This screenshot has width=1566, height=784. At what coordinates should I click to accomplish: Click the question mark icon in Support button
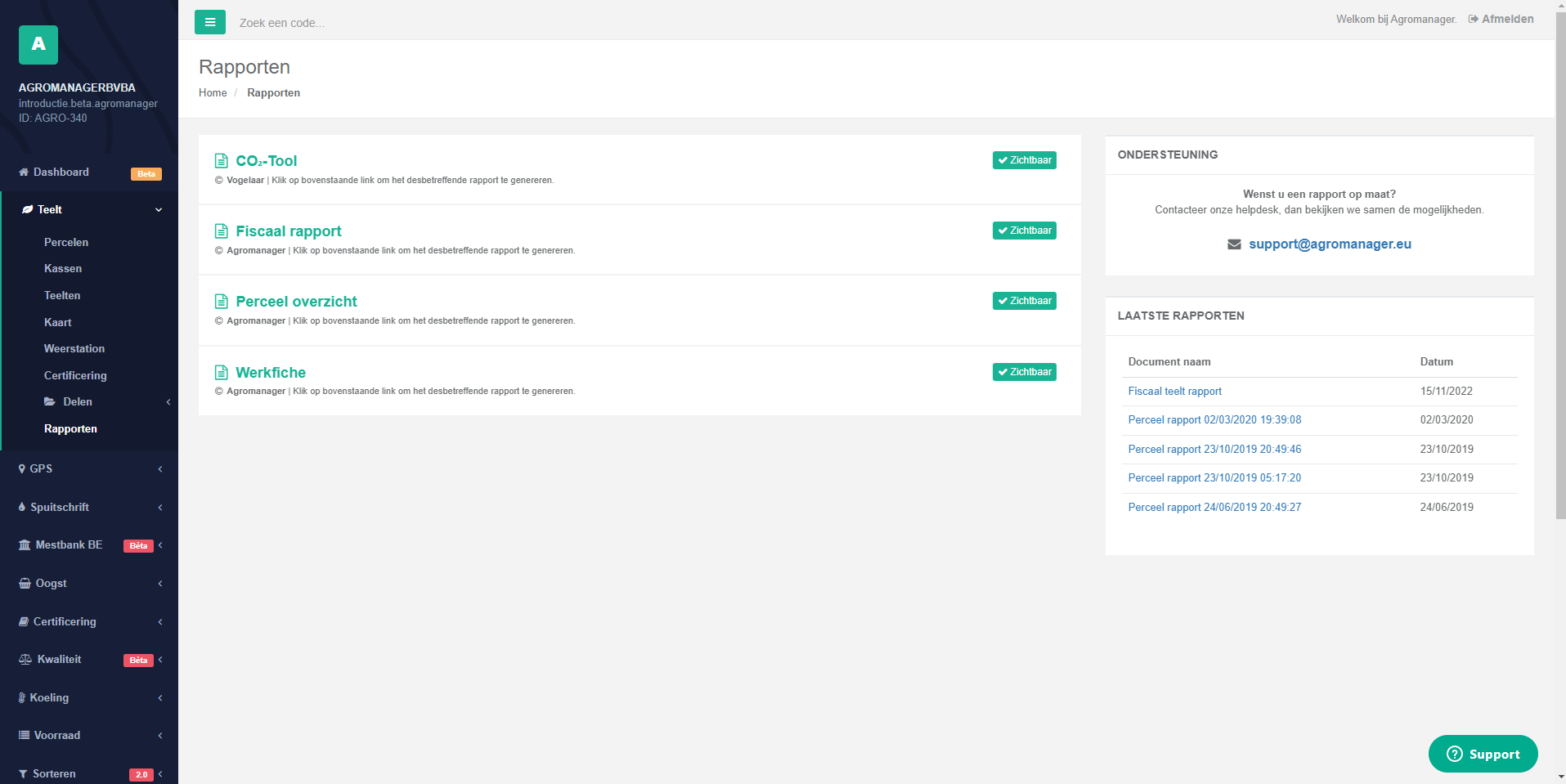click(x=1454, y=754)
